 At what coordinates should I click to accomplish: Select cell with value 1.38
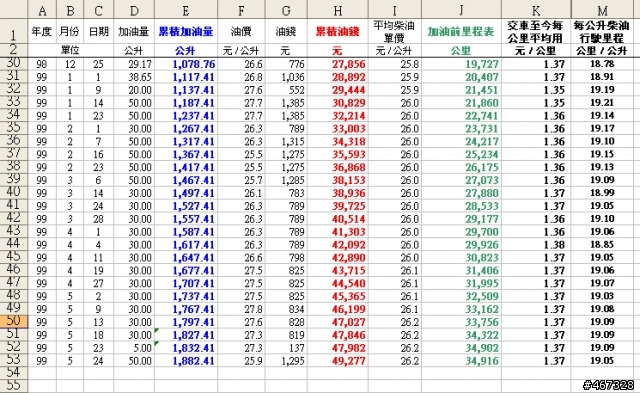[x=536, y=244]
